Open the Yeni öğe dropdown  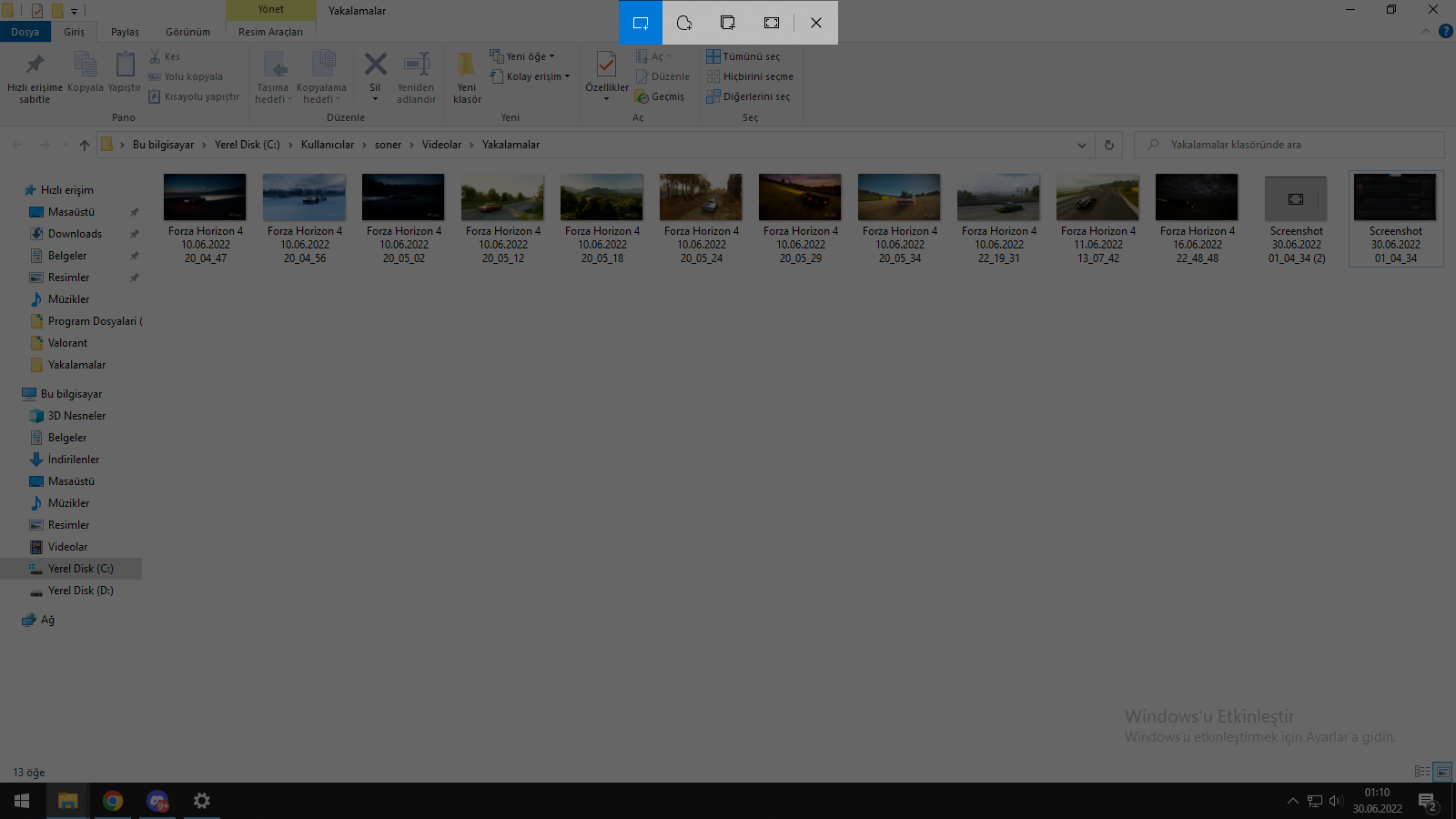pyautogui.click(x=522, y=56)
